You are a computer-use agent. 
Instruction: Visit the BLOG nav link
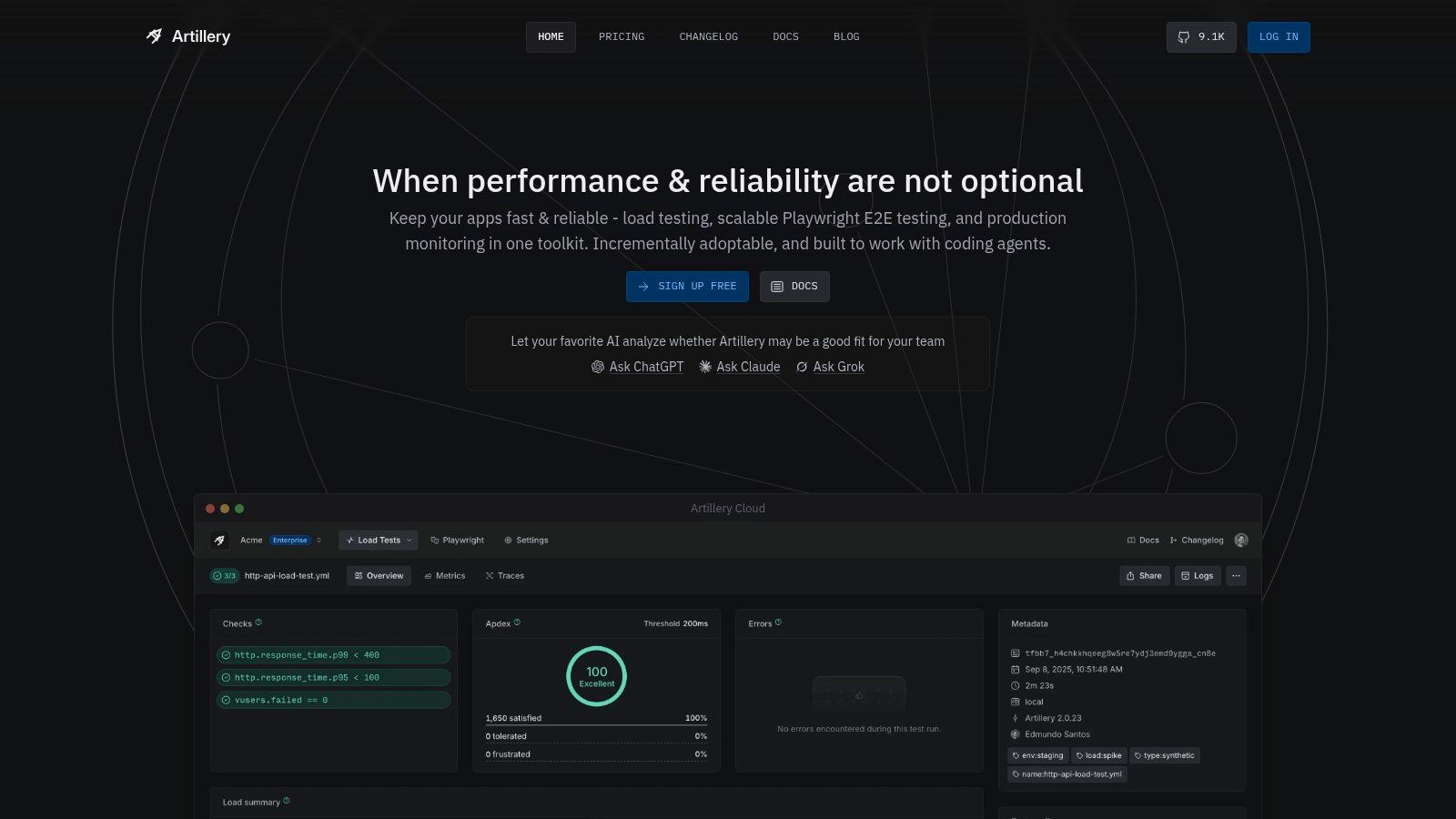click(x=846, y=37)
